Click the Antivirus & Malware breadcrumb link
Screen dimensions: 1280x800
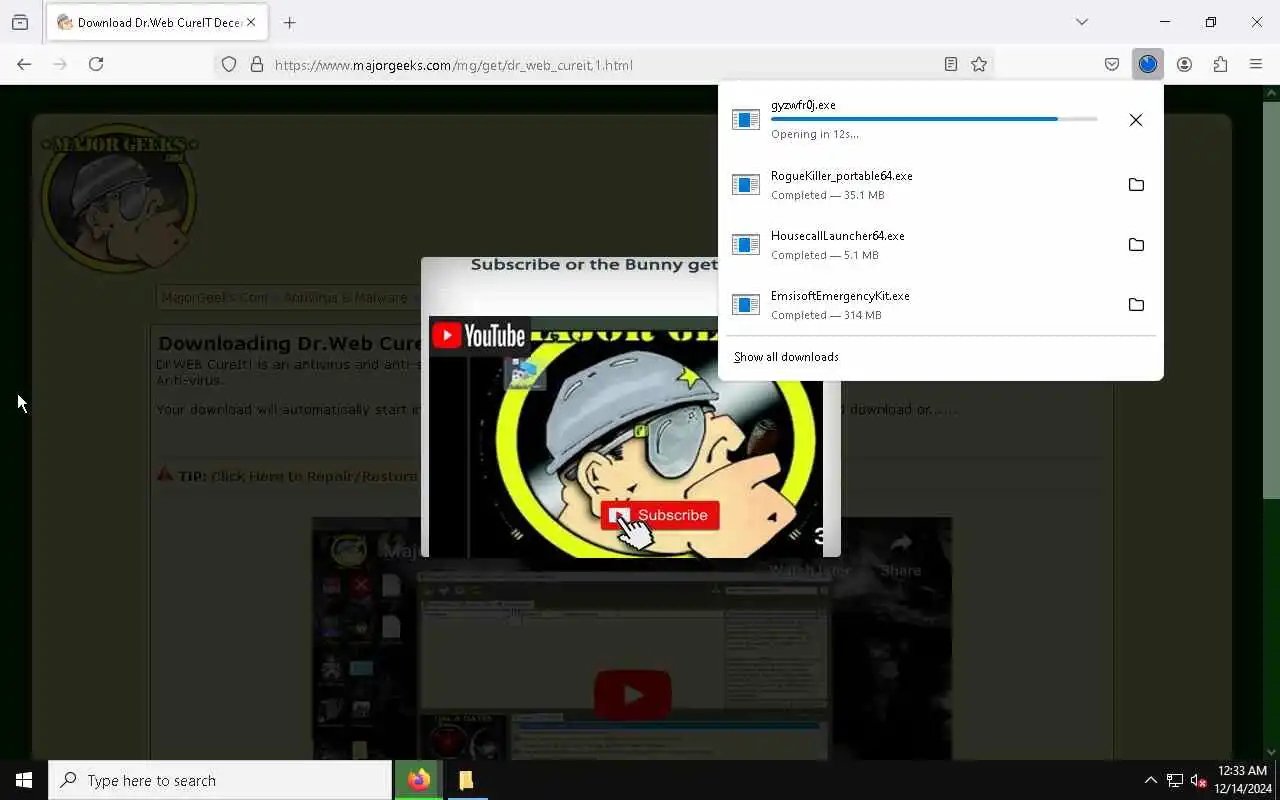(345, 298)
